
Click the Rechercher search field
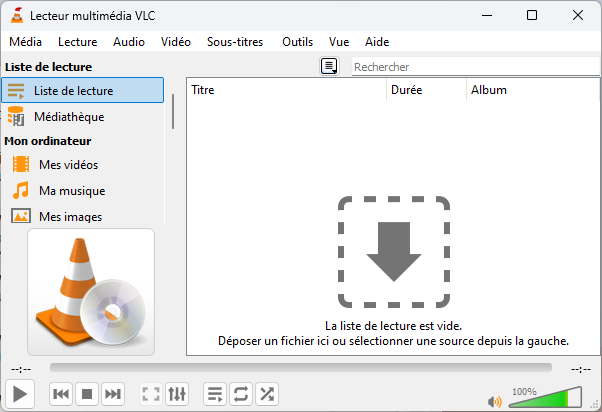tap(475, 67)
